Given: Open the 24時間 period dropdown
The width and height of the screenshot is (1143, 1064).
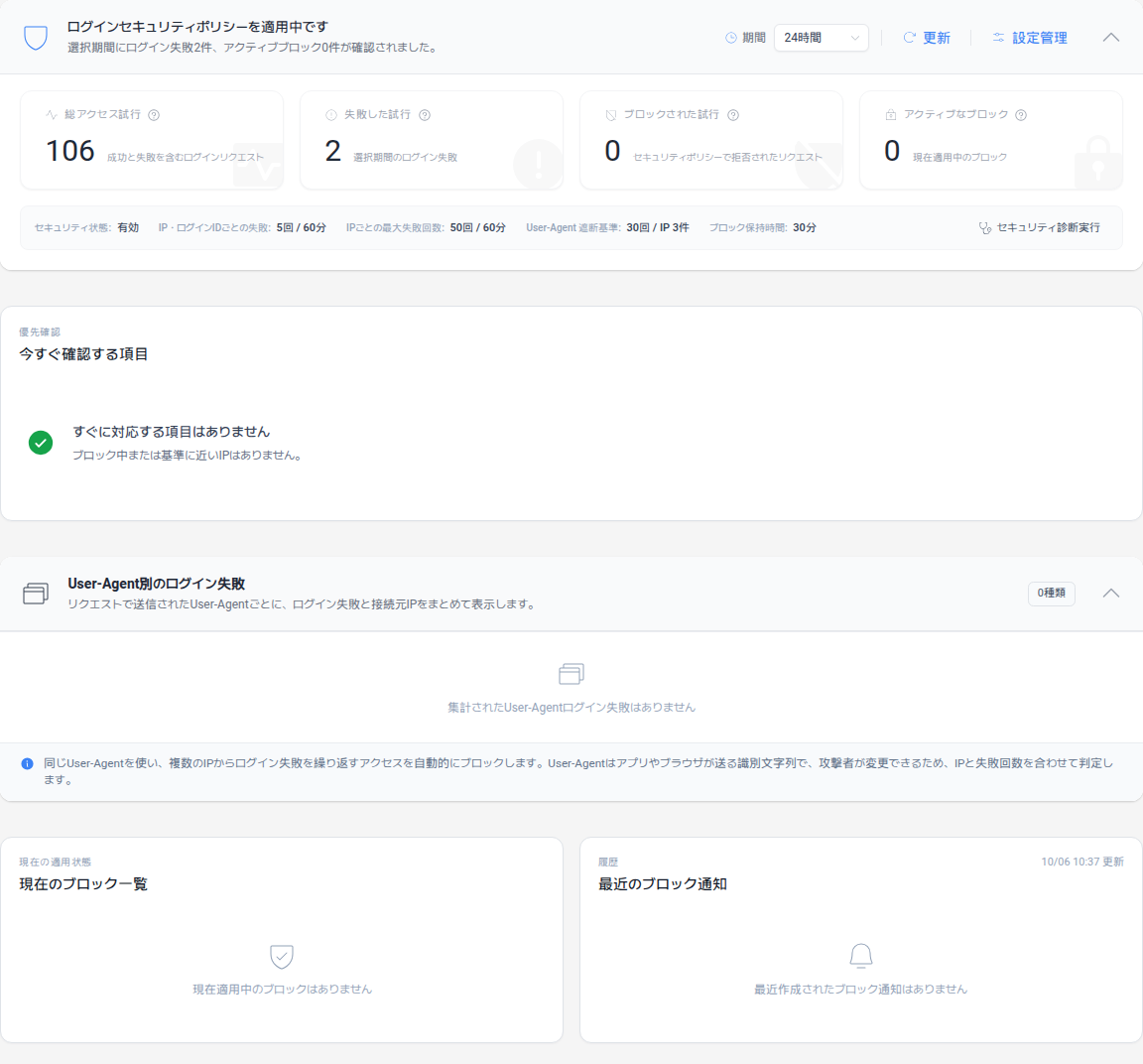Looking at the screenshot, I should tap(821, 38).
